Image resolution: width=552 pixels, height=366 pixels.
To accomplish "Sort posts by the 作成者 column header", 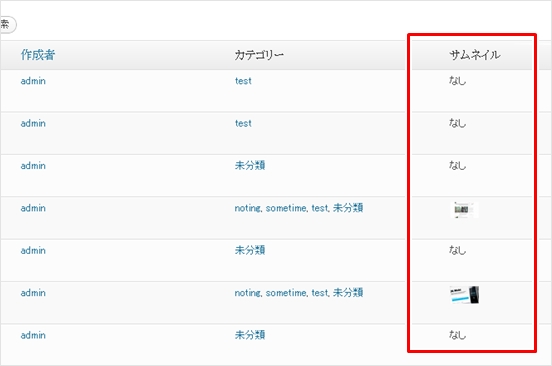I will point(38,55).
